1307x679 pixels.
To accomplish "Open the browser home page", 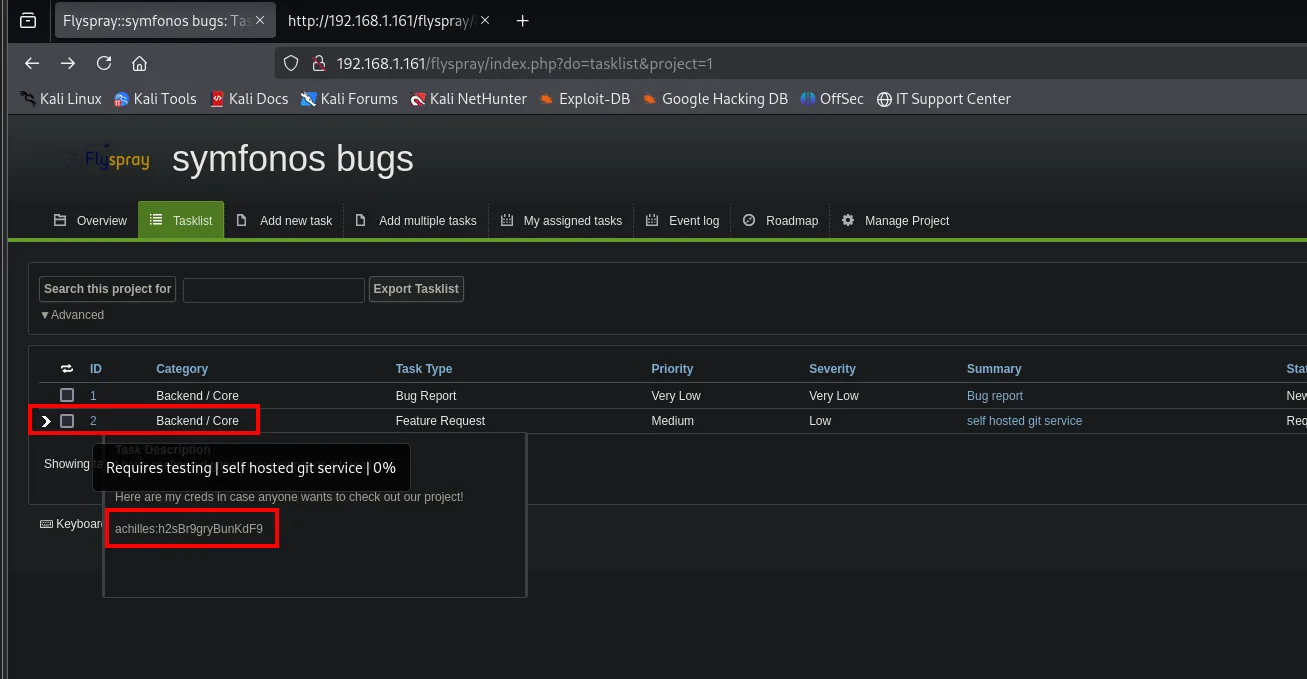I will tap(140, 63).
